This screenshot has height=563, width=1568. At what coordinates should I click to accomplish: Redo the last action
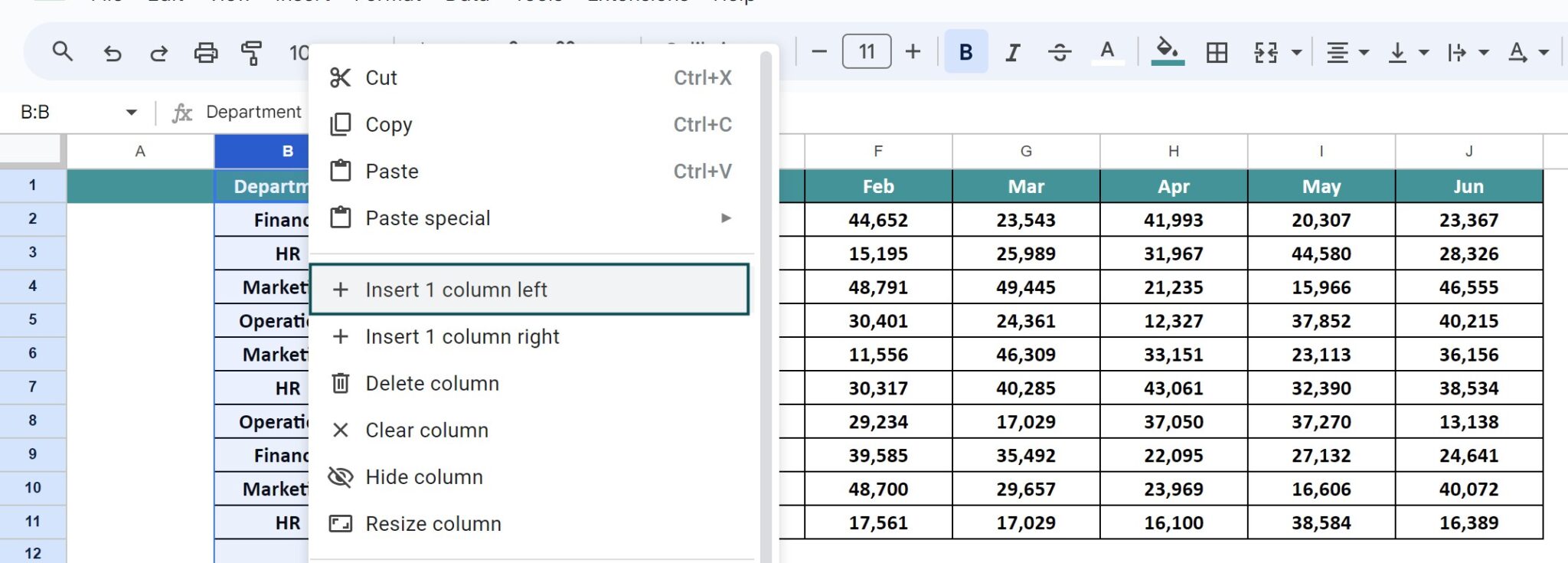(158, 53)
